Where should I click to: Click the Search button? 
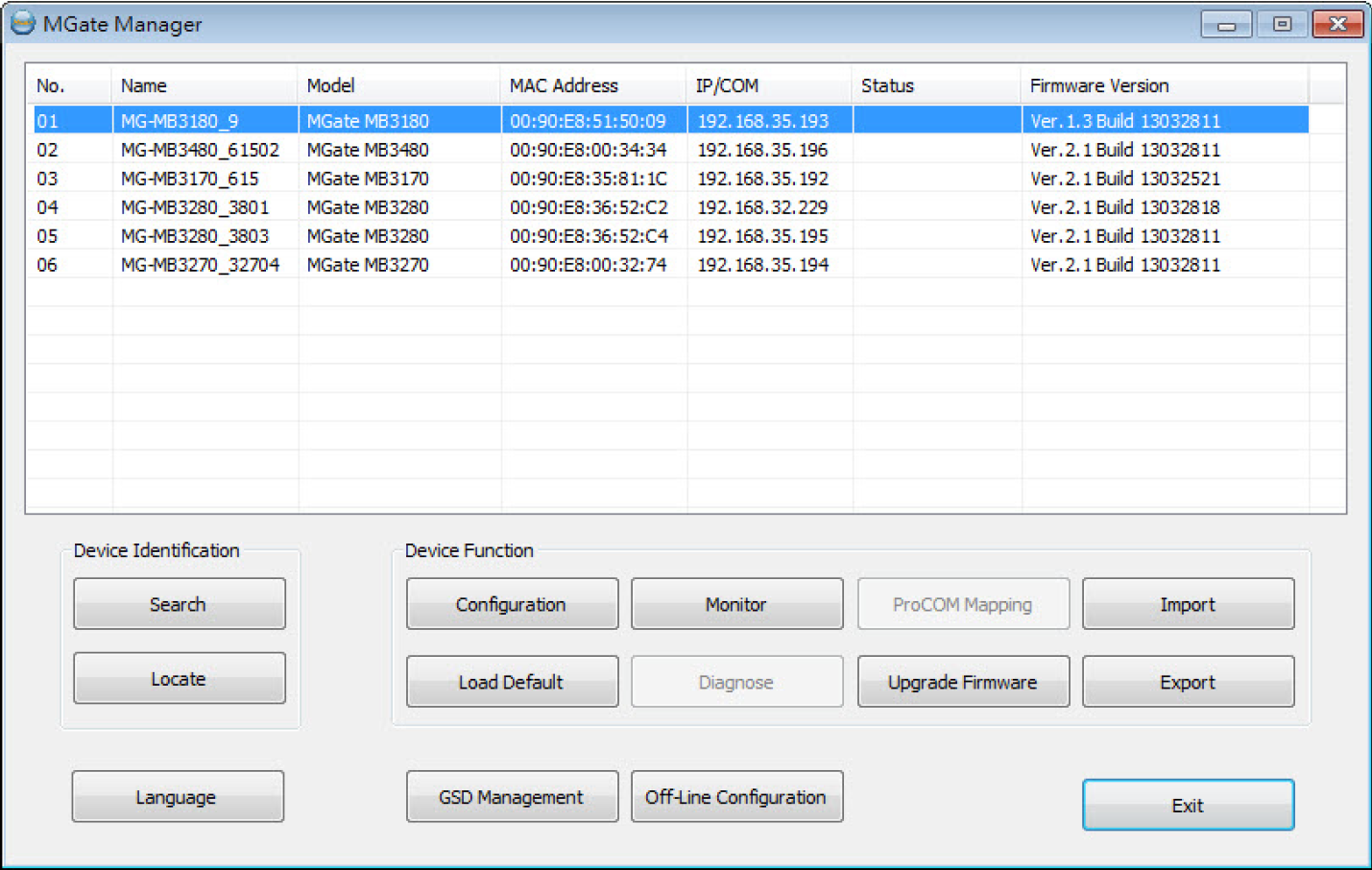coord(179,604)
